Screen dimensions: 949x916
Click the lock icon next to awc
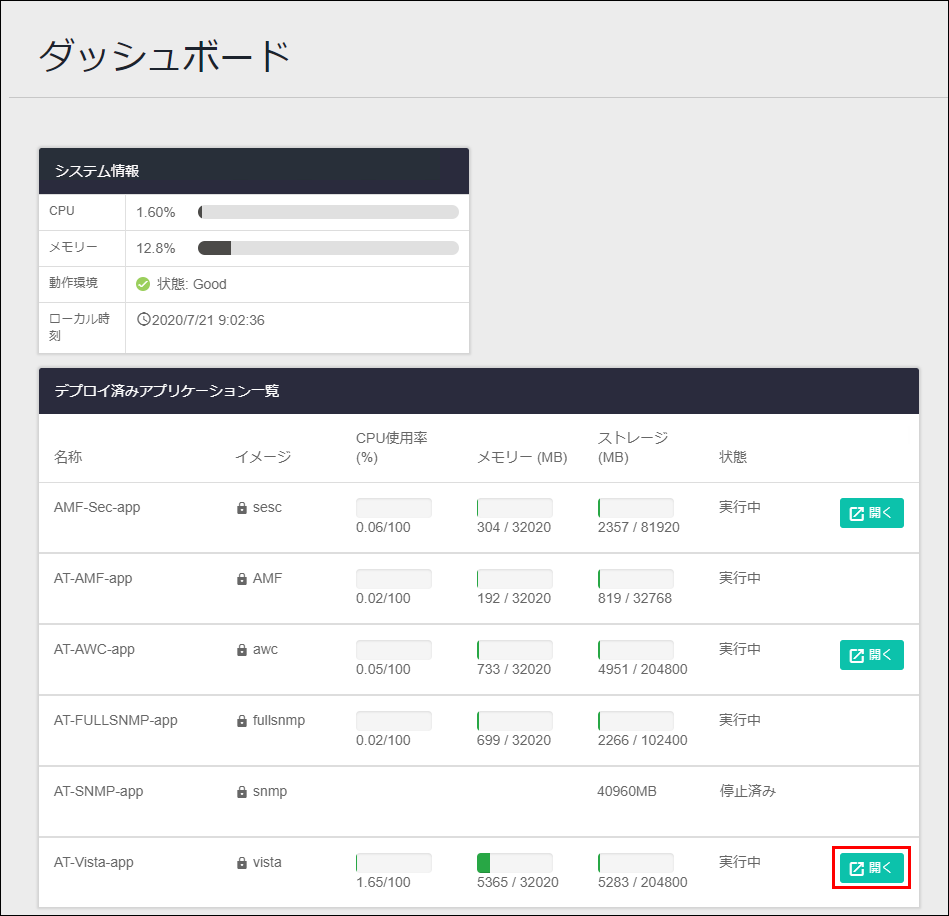241,650
